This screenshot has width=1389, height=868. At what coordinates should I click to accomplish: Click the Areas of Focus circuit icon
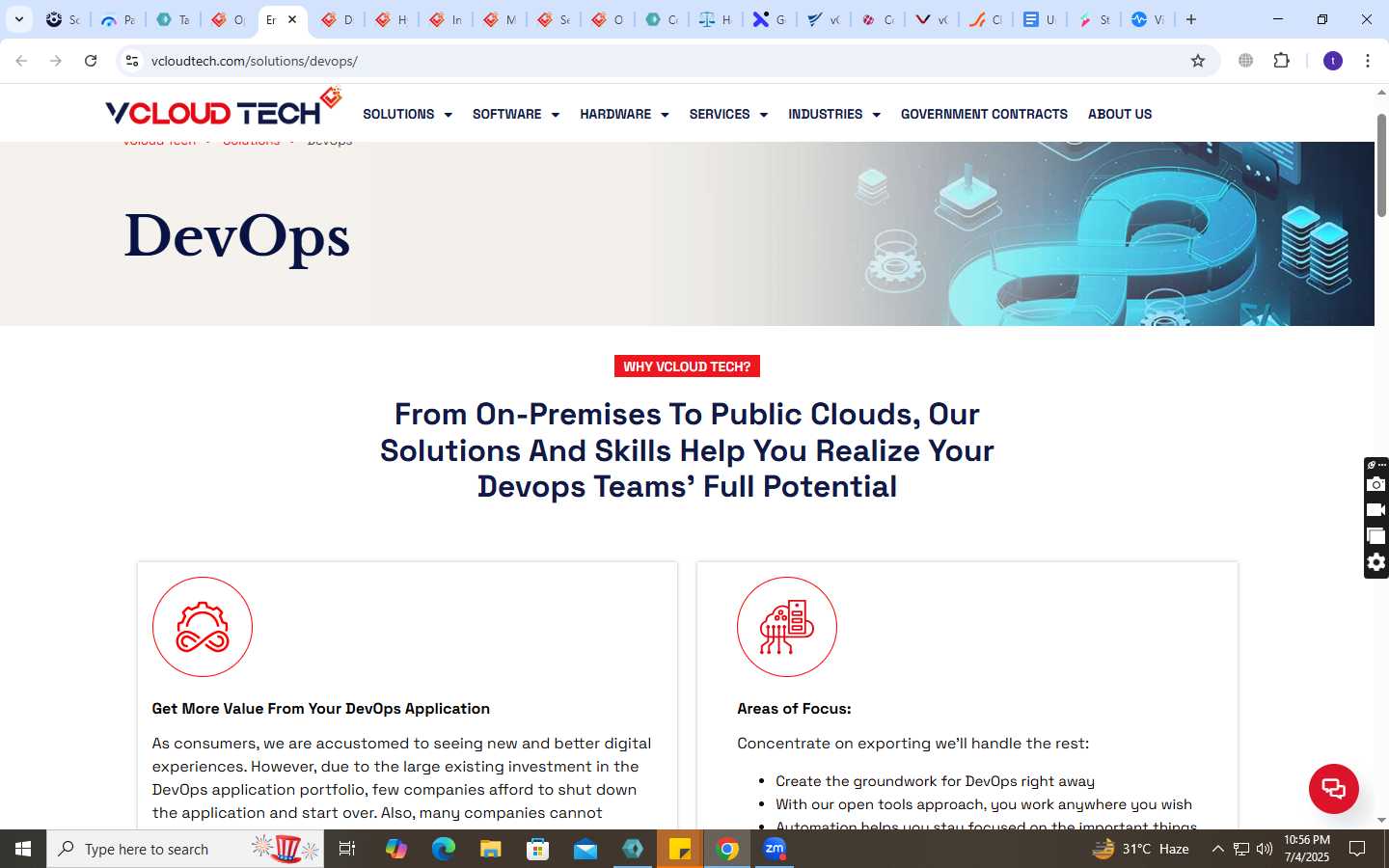[787, 627]
